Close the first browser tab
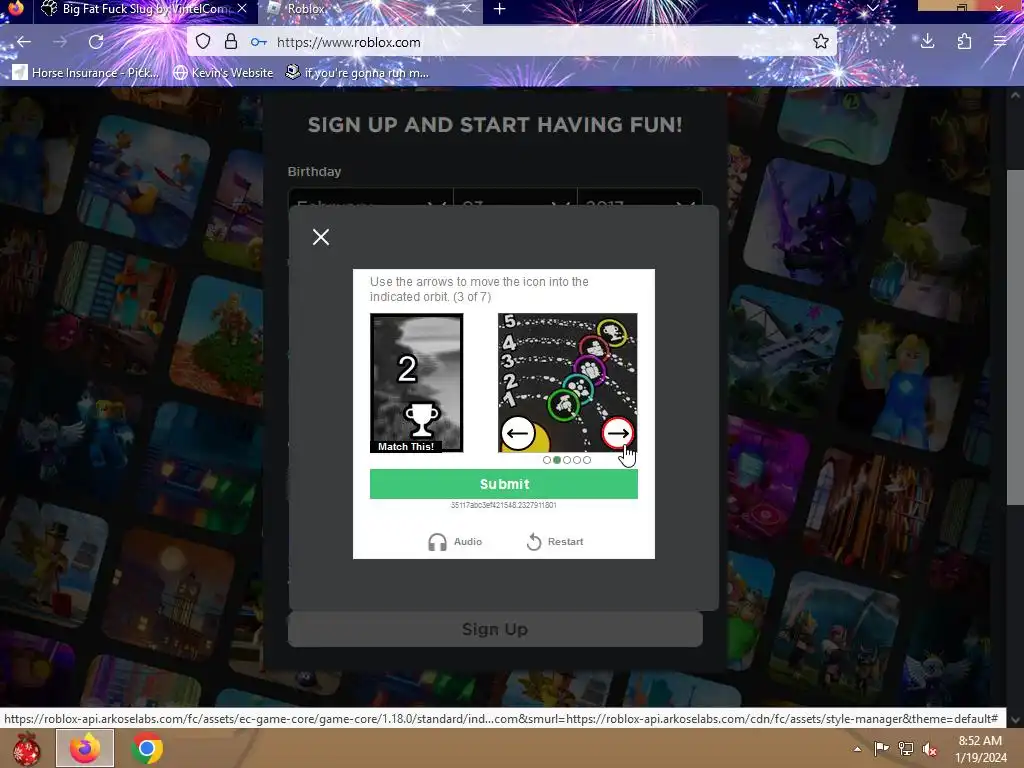 pos(242,8)
